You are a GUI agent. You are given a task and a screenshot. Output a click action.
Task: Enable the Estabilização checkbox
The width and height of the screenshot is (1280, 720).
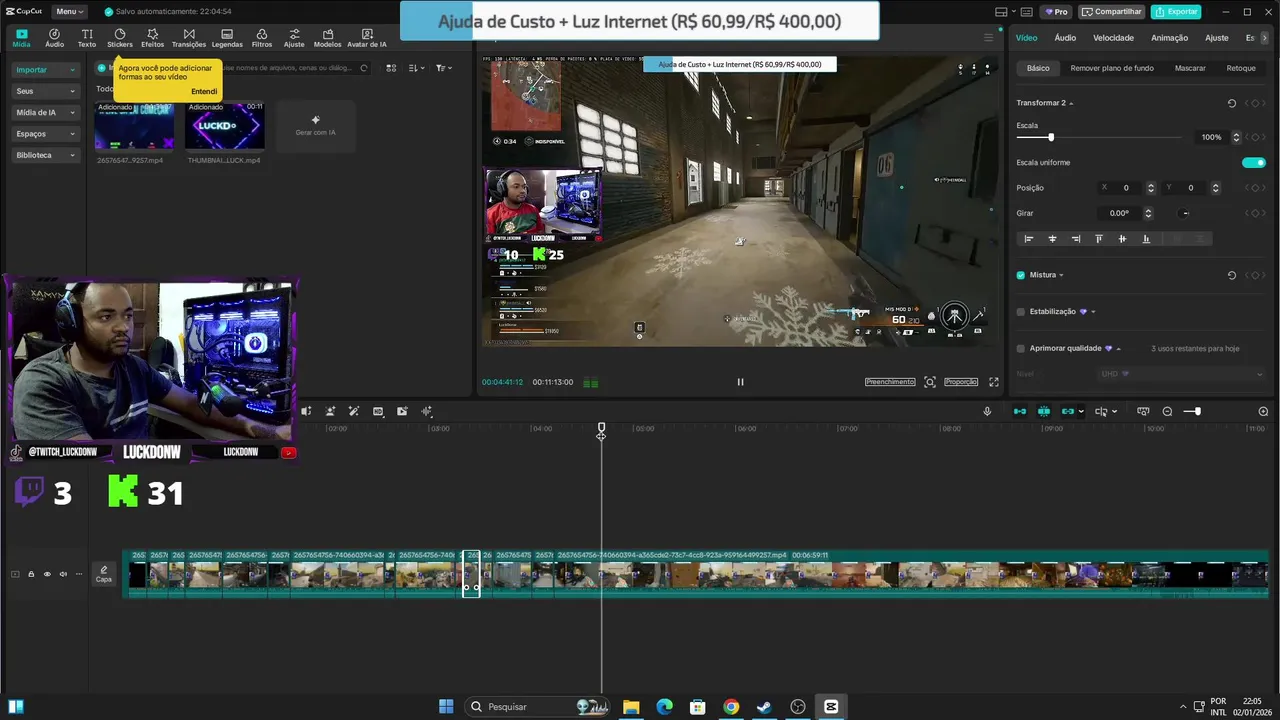[1021, 312]
